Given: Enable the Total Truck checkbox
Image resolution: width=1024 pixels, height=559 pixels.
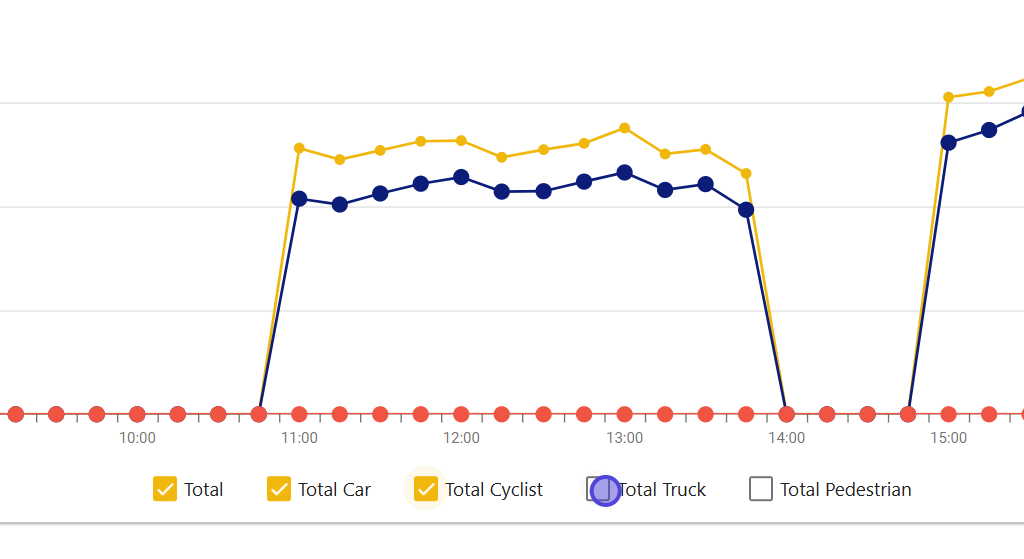Looking at the screenshot, I should 598,489.
